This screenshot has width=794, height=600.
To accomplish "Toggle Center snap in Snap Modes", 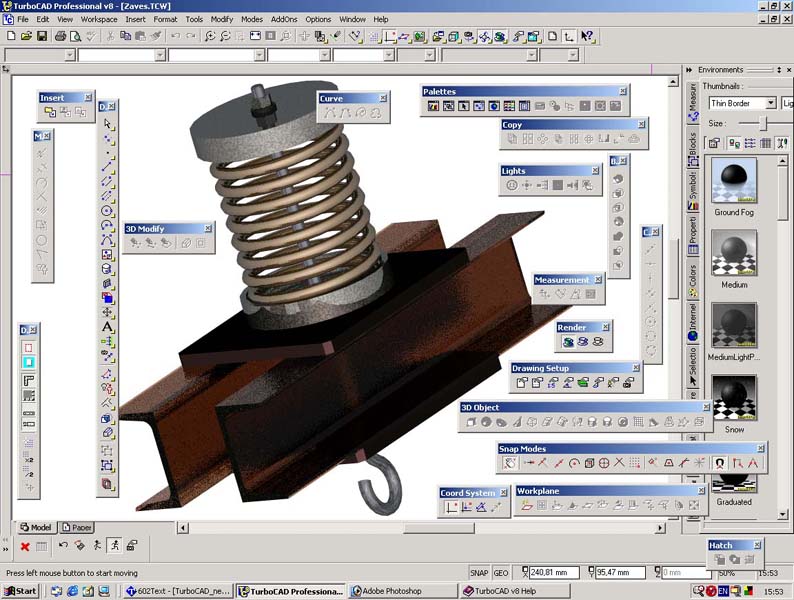I will pos(574,463).
